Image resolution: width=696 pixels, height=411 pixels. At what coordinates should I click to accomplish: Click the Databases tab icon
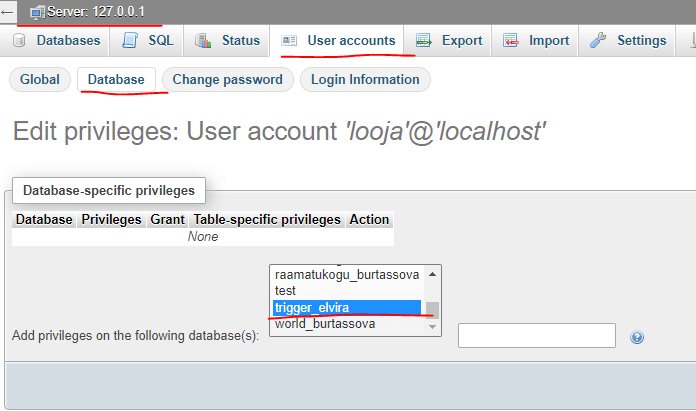pos(20,41)
